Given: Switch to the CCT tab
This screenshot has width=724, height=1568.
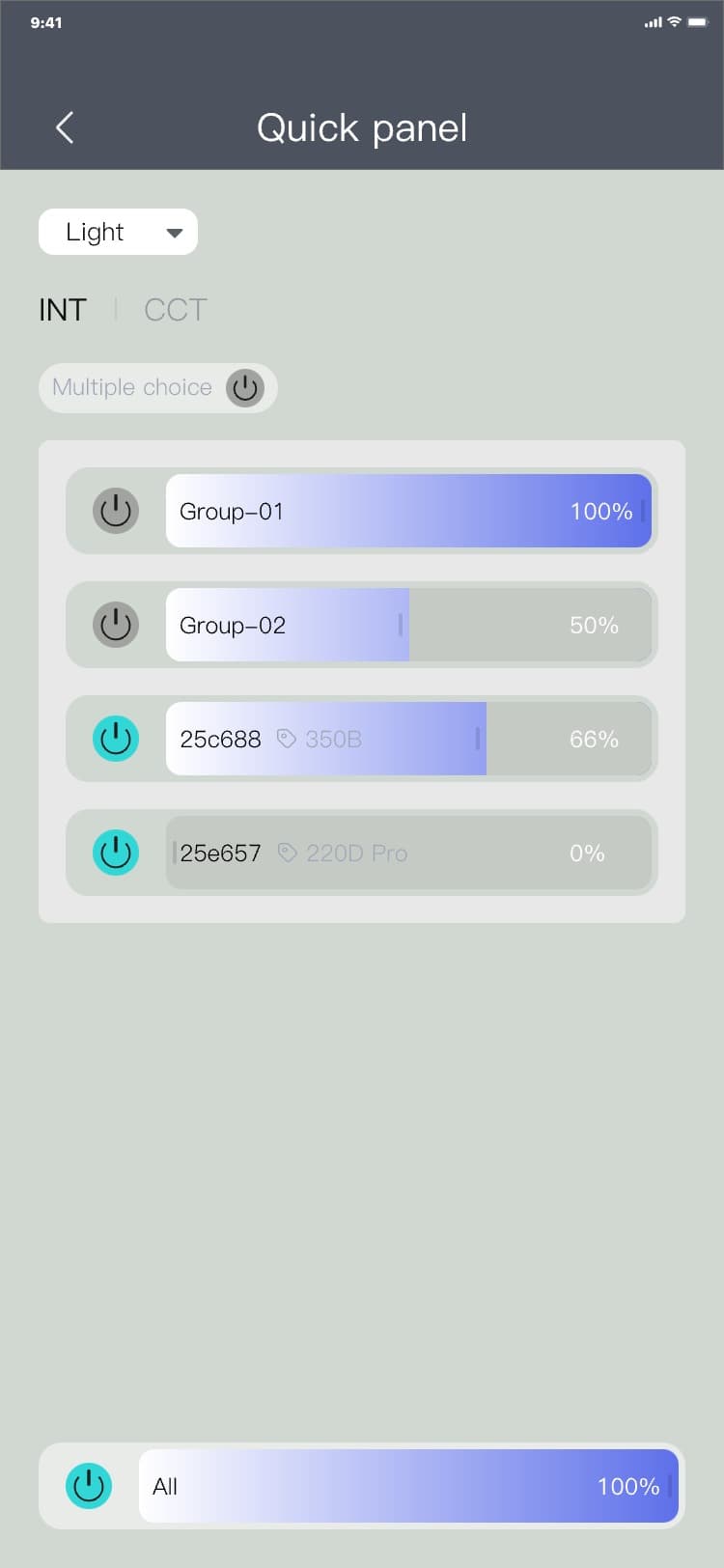Looking at the screenshot, I should (176, 310).
